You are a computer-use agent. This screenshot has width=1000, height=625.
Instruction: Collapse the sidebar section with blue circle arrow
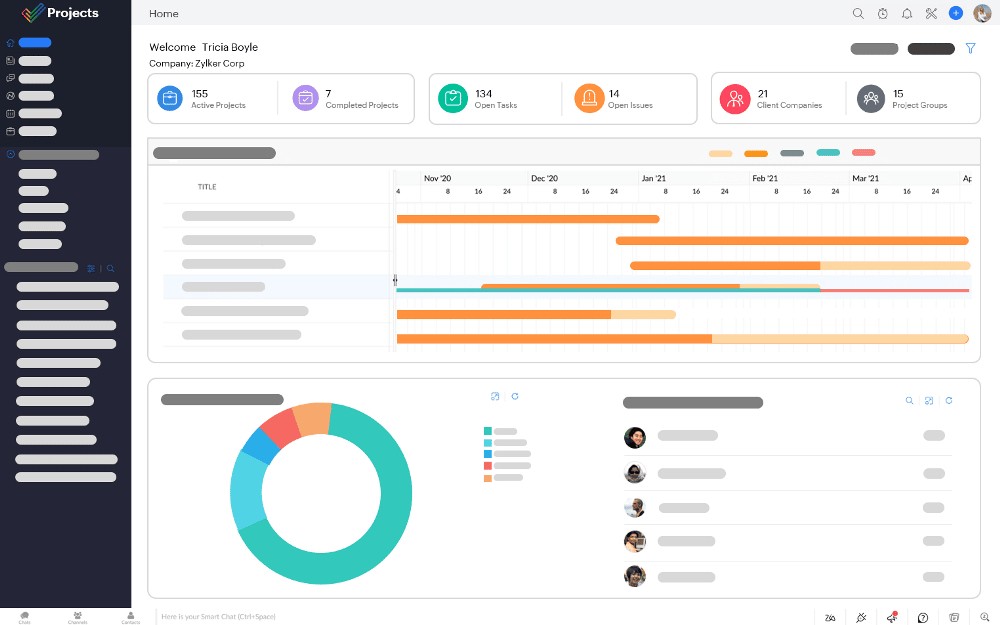10,154
